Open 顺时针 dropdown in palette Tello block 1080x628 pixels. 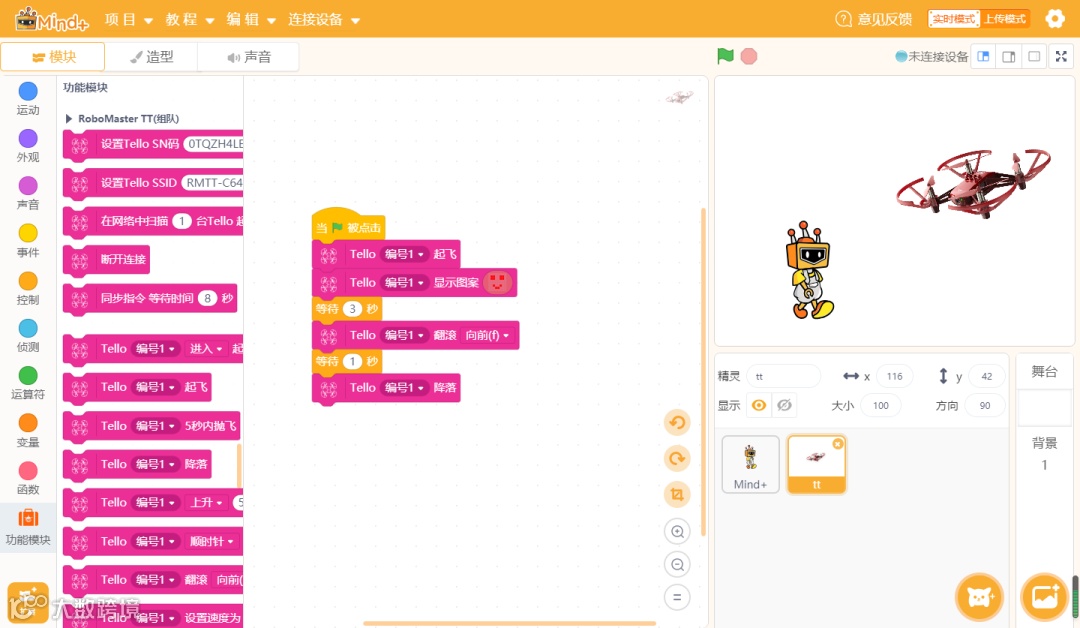pos(211,541)
